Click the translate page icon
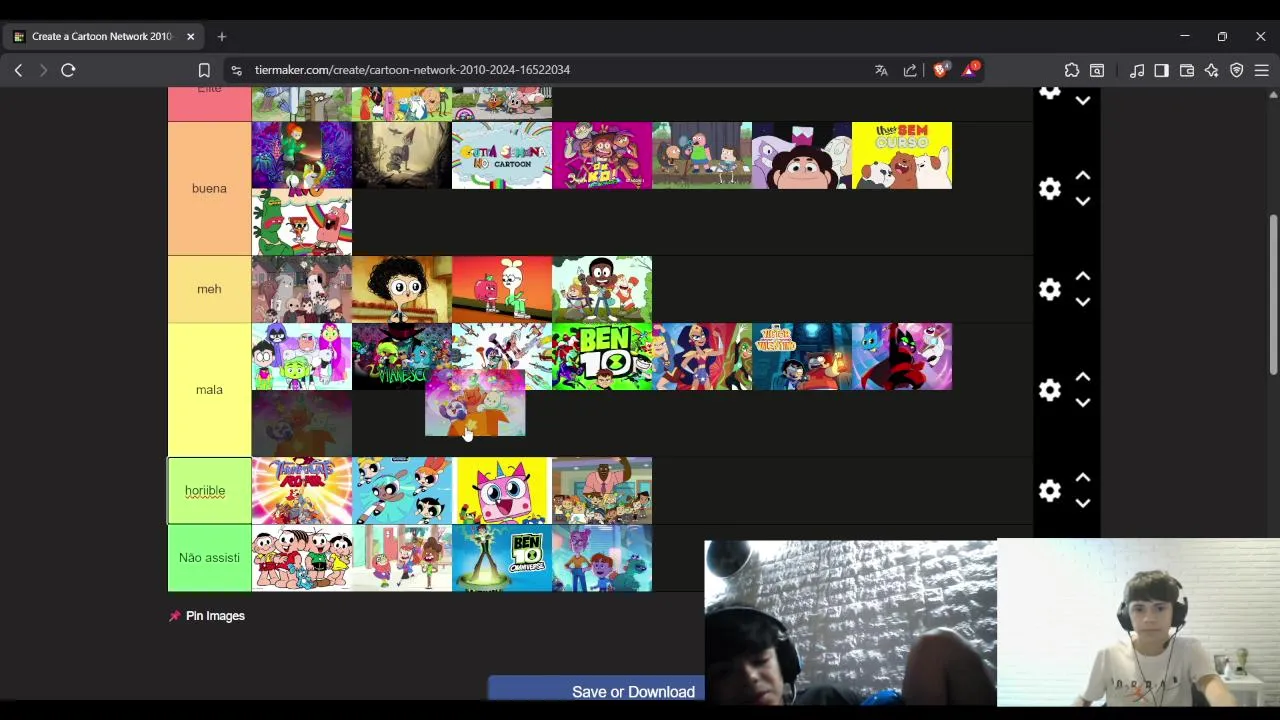This screenshot has width=1280, height=720. pyautogui.click(x=881, y=70)
